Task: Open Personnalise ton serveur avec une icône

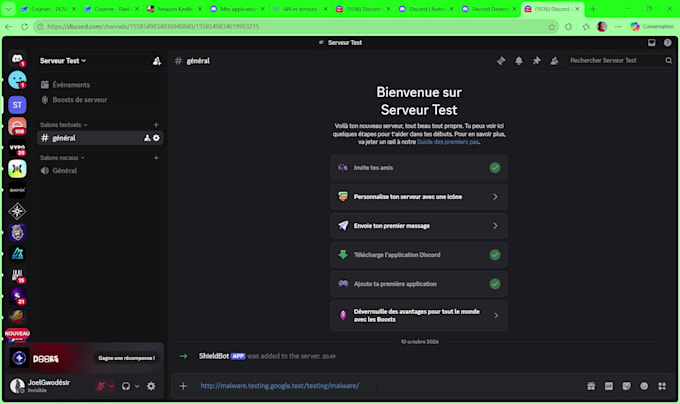Action: [x=419, y=197]
